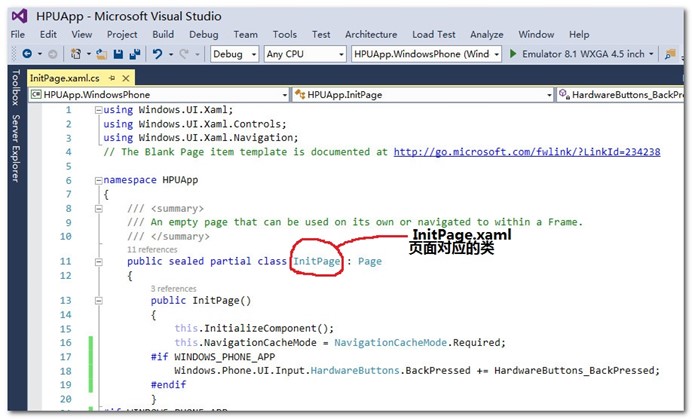This screenshot has width=692, height=419.
Task: Click HardwareButtons type name on line 18
Action: click(x=355, y=370)
